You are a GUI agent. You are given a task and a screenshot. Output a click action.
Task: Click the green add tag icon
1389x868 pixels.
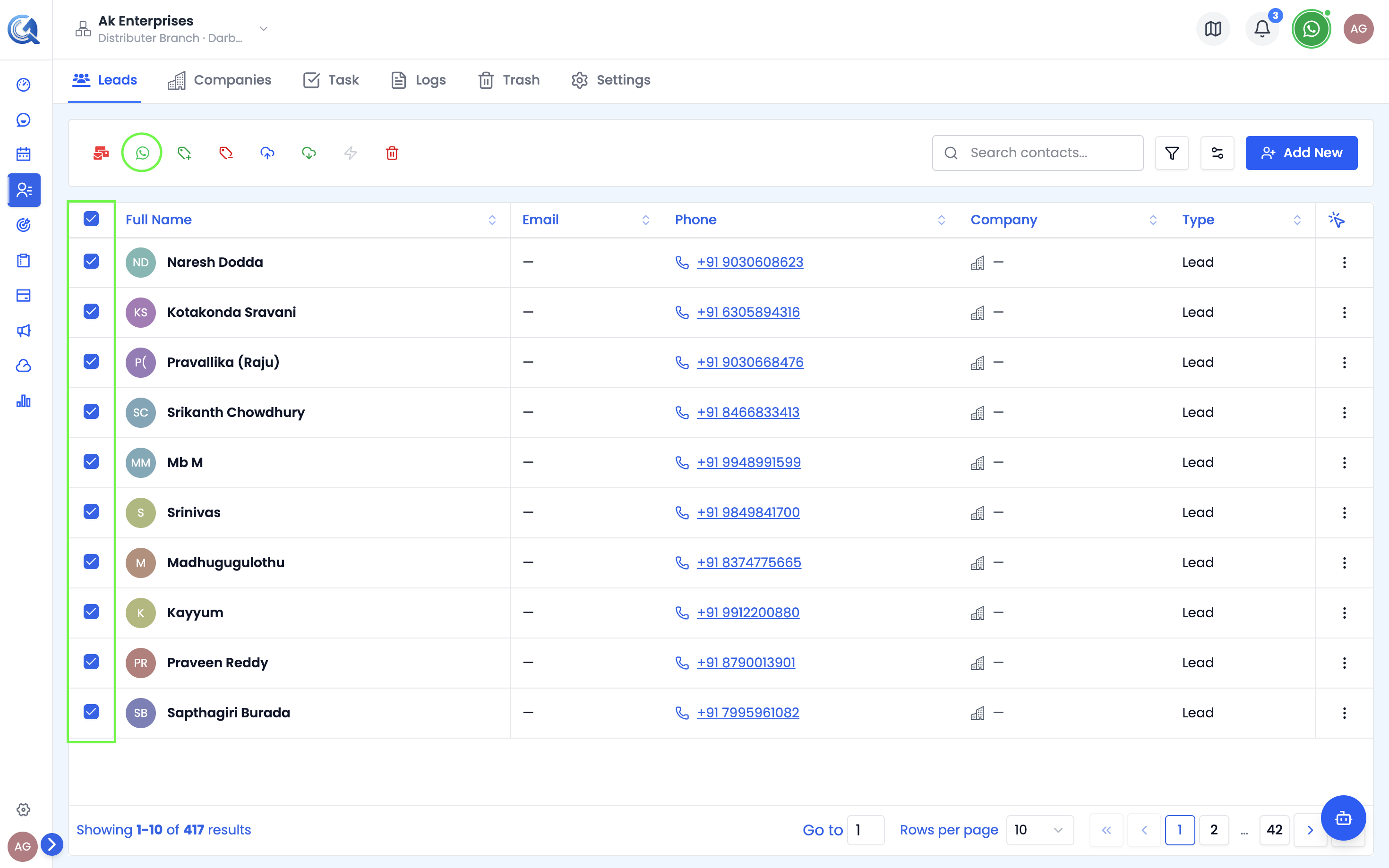[x=184, y=153]
